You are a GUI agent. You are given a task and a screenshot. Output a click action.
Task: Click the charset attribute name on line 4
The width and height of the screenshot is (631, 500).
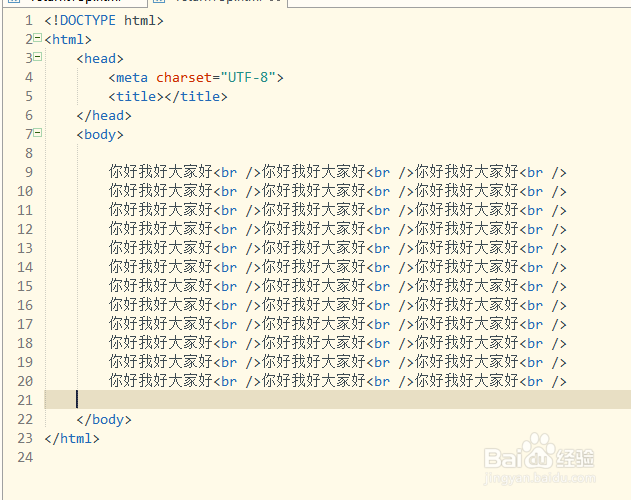click(184, 77)
